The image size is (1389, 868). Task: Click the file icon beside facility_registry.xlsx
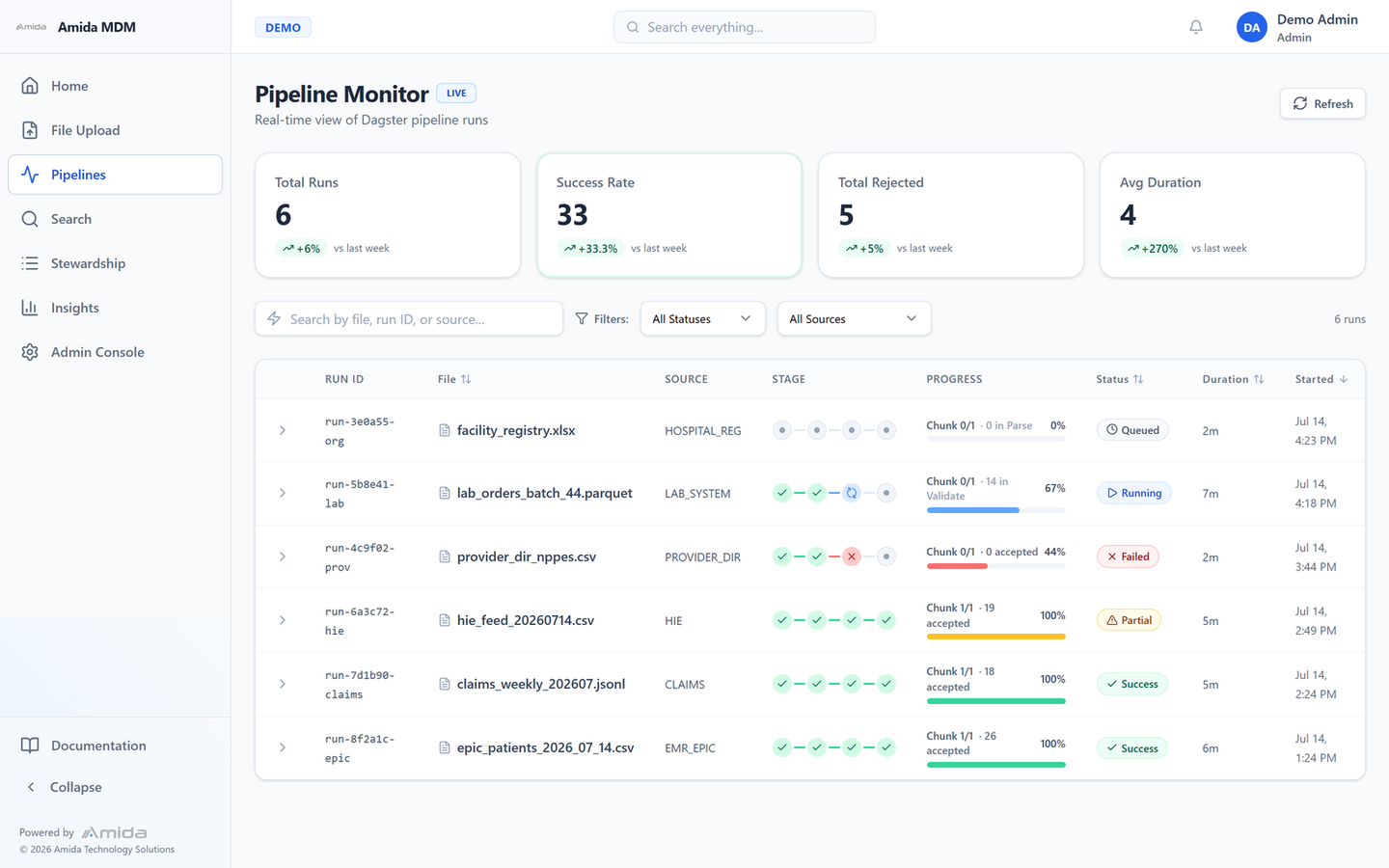pyautogui.click(x=445, y=430)
